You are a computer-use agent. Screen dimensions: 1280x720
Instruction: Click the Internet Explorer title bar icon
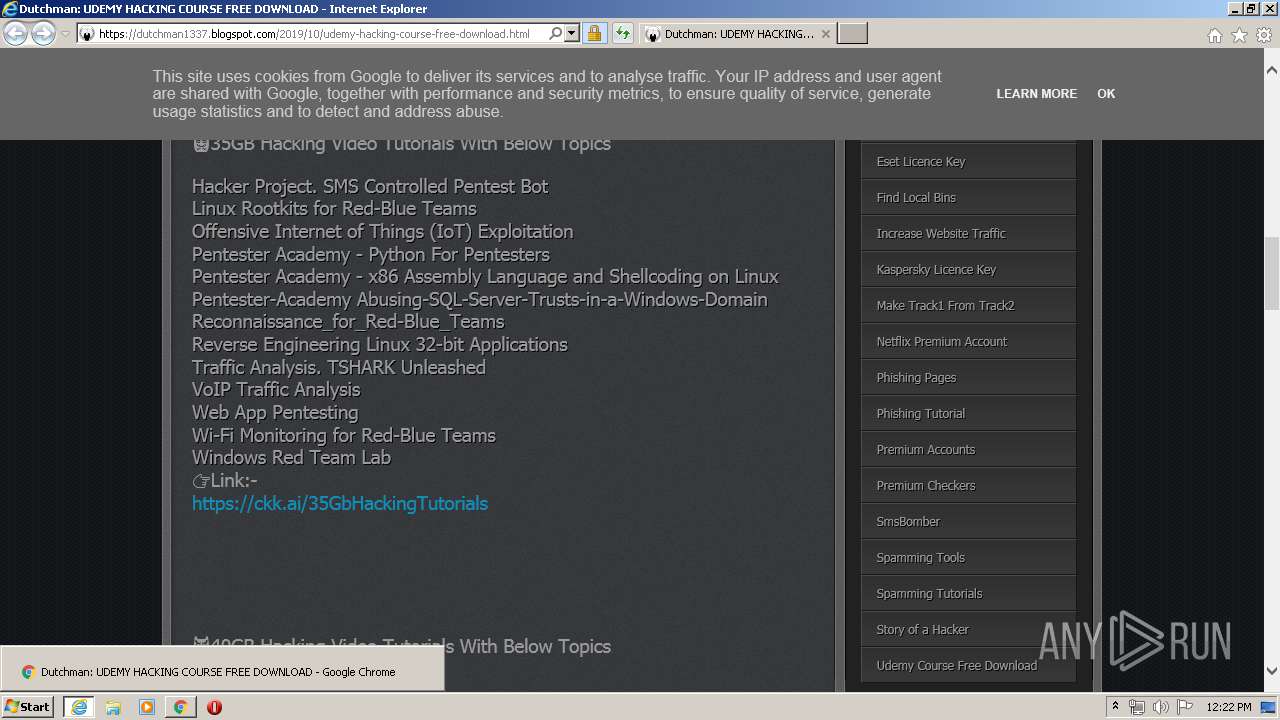[10, 9]
